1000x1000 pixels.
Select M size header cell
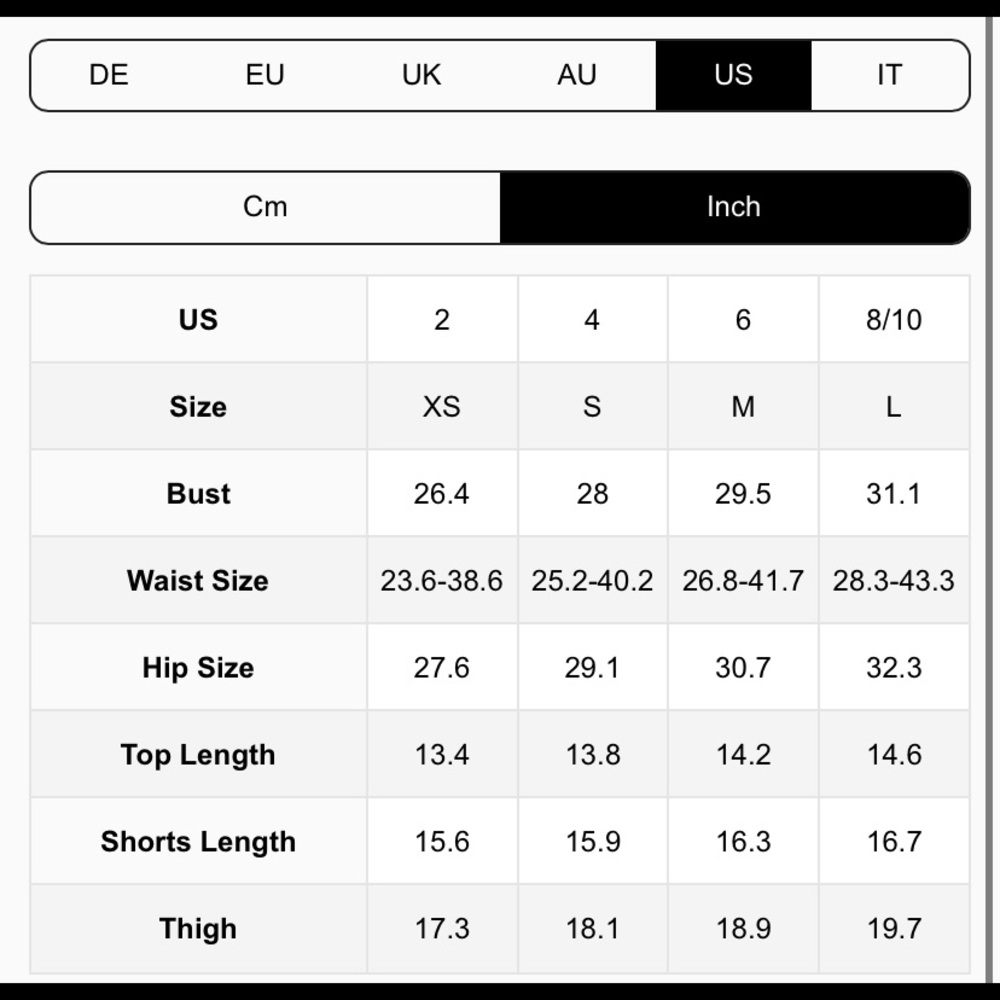point(743,406)
